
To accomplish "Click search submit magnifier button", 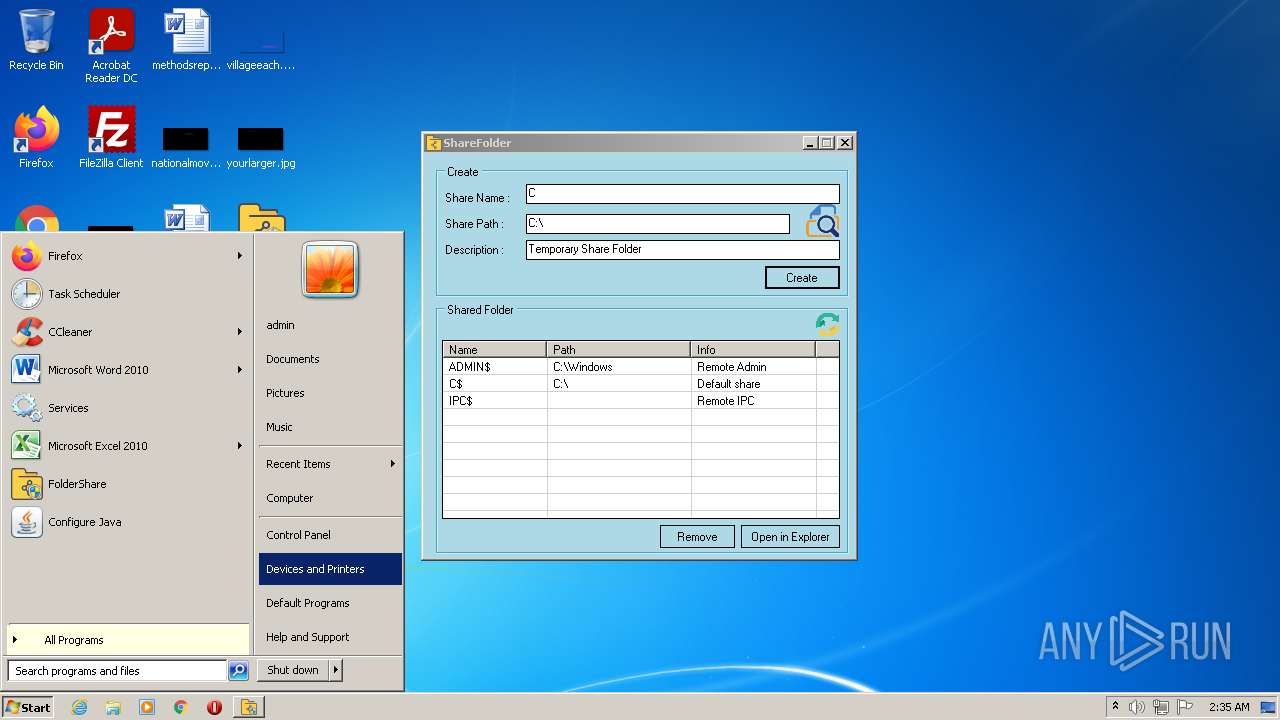I will point(238,671).
